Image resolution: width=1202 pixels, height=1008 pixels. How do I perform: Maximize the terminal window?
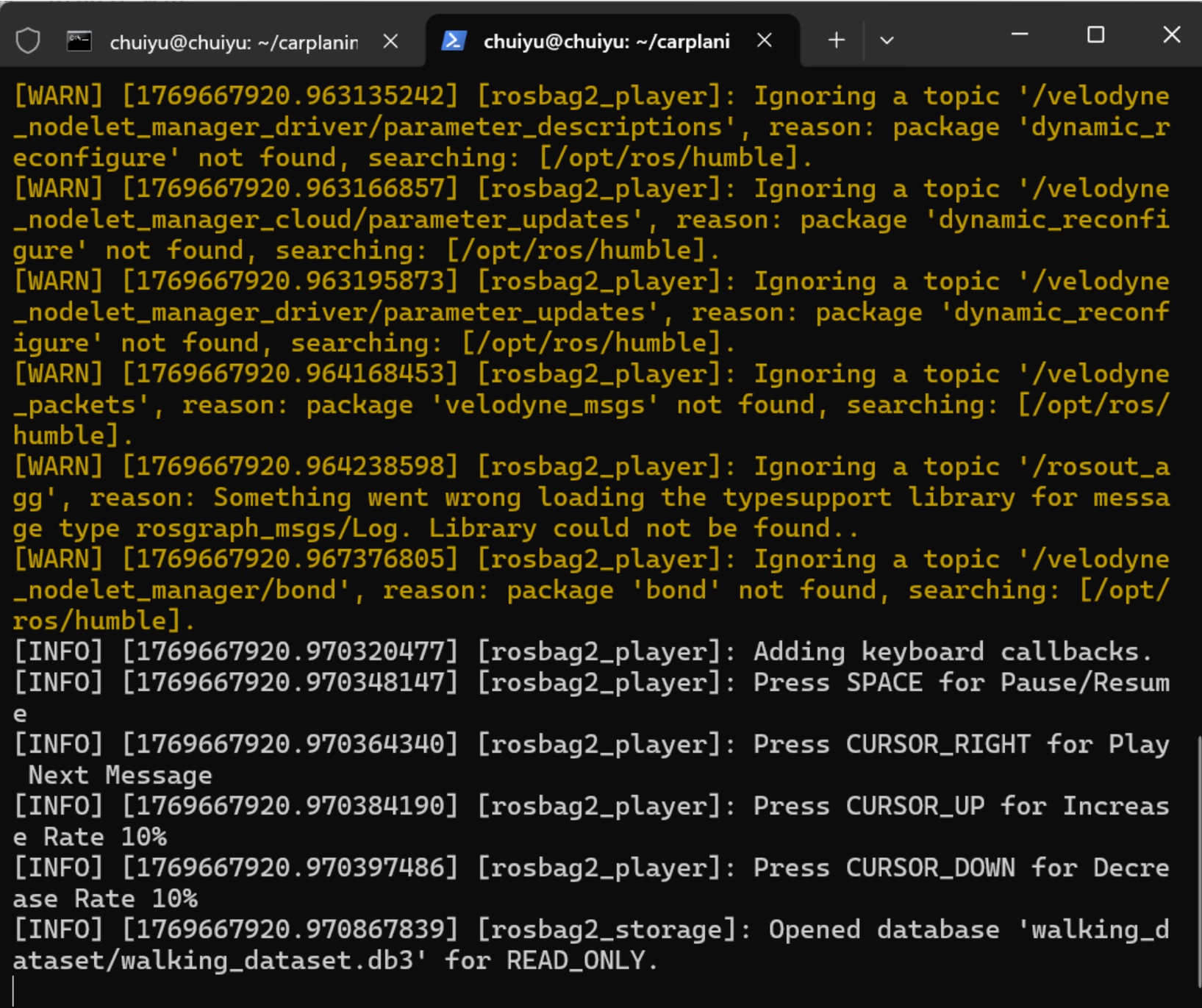tap(1095, 35)
